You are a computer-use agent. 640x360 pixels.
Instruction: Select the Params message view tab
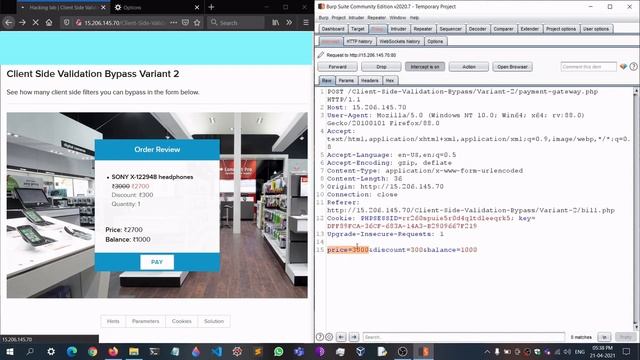tap(346, 80)
